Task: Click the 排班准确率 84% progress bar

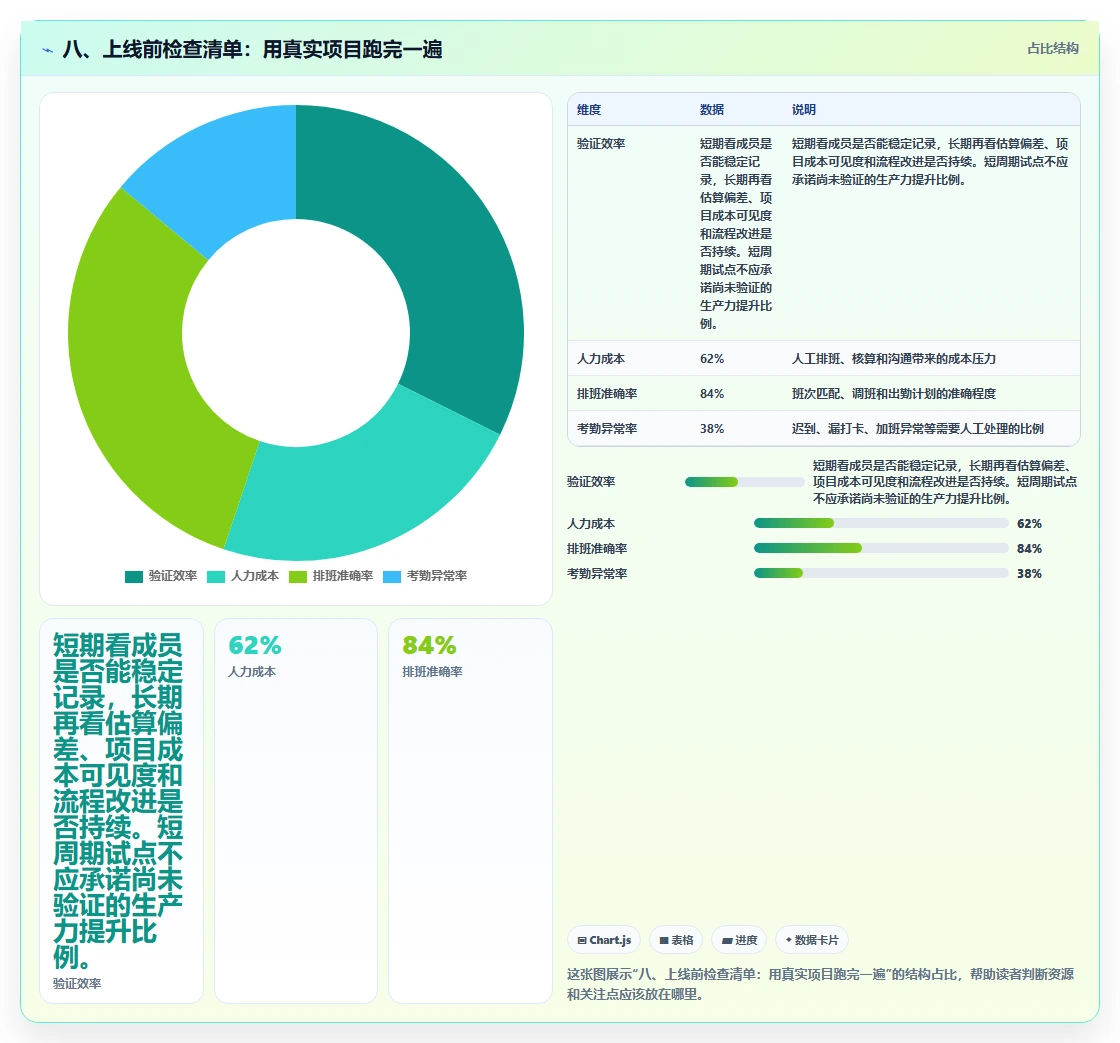Action: 881,549
